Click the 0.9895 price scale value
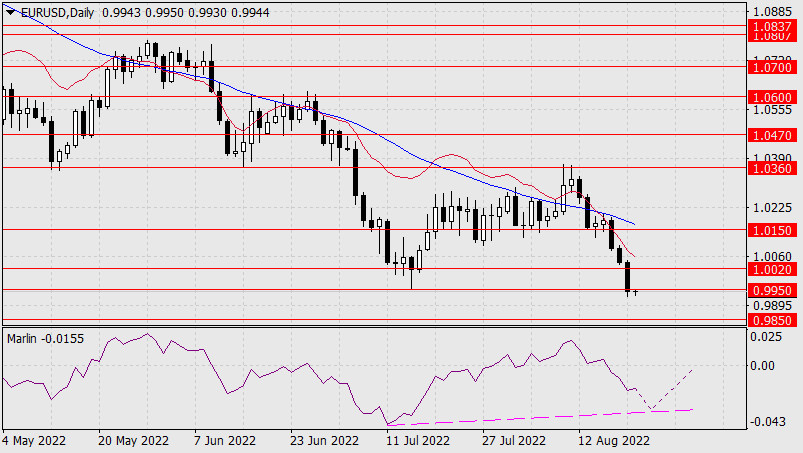Screen dimensions: 803x453 772,306
